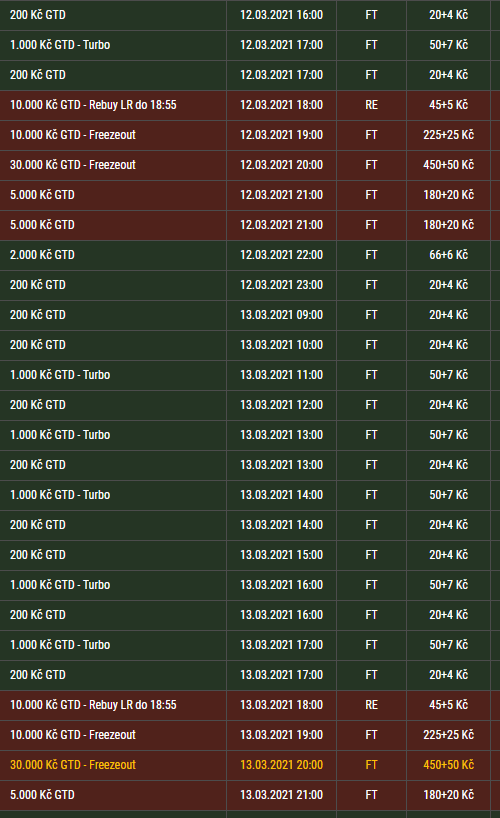Open 200 Kč GTD at 13.03.2021 12:00
The height and width of the screenshot is (818, 500).
coord(250,405)
